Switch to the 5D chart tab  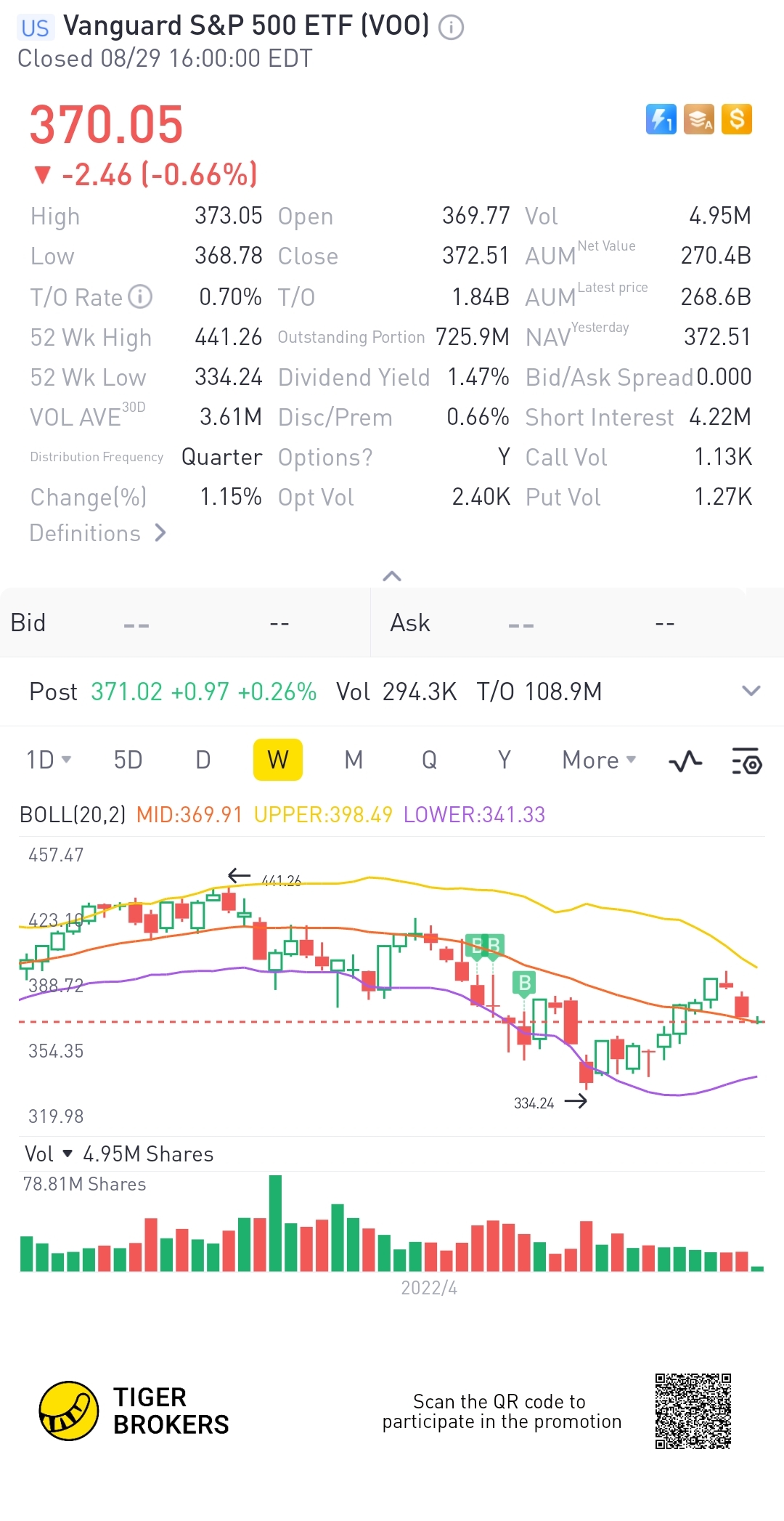(x=128, y=760)
